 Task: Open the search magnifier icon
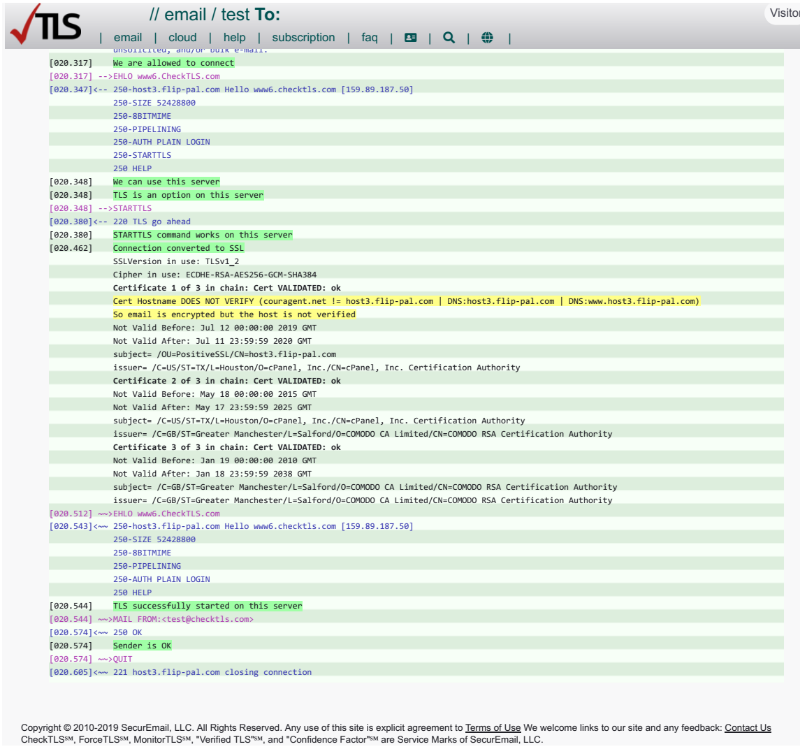pos(449,37)
